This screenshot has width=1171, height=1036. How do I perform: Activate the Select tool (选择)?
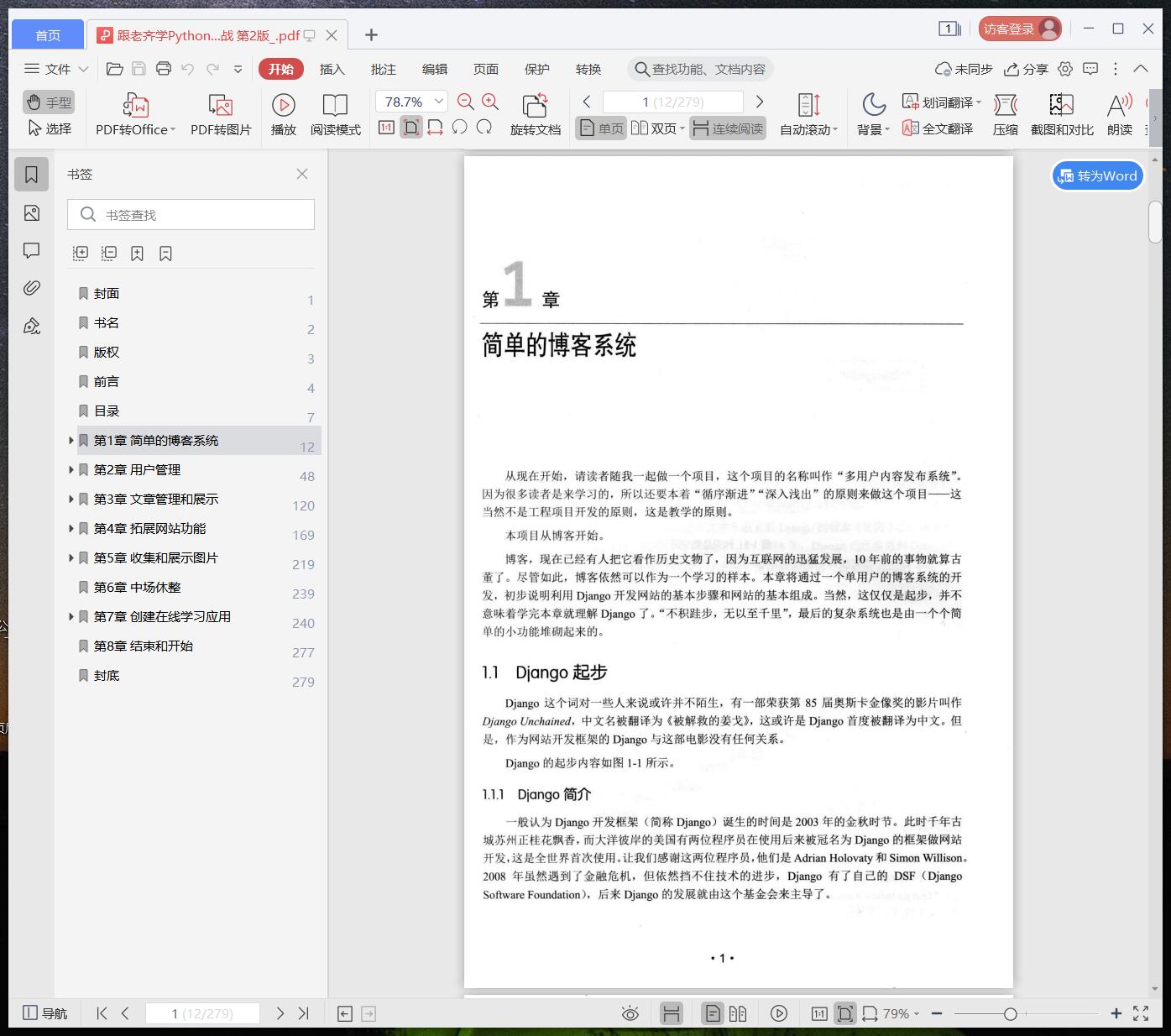coord(49,128)
